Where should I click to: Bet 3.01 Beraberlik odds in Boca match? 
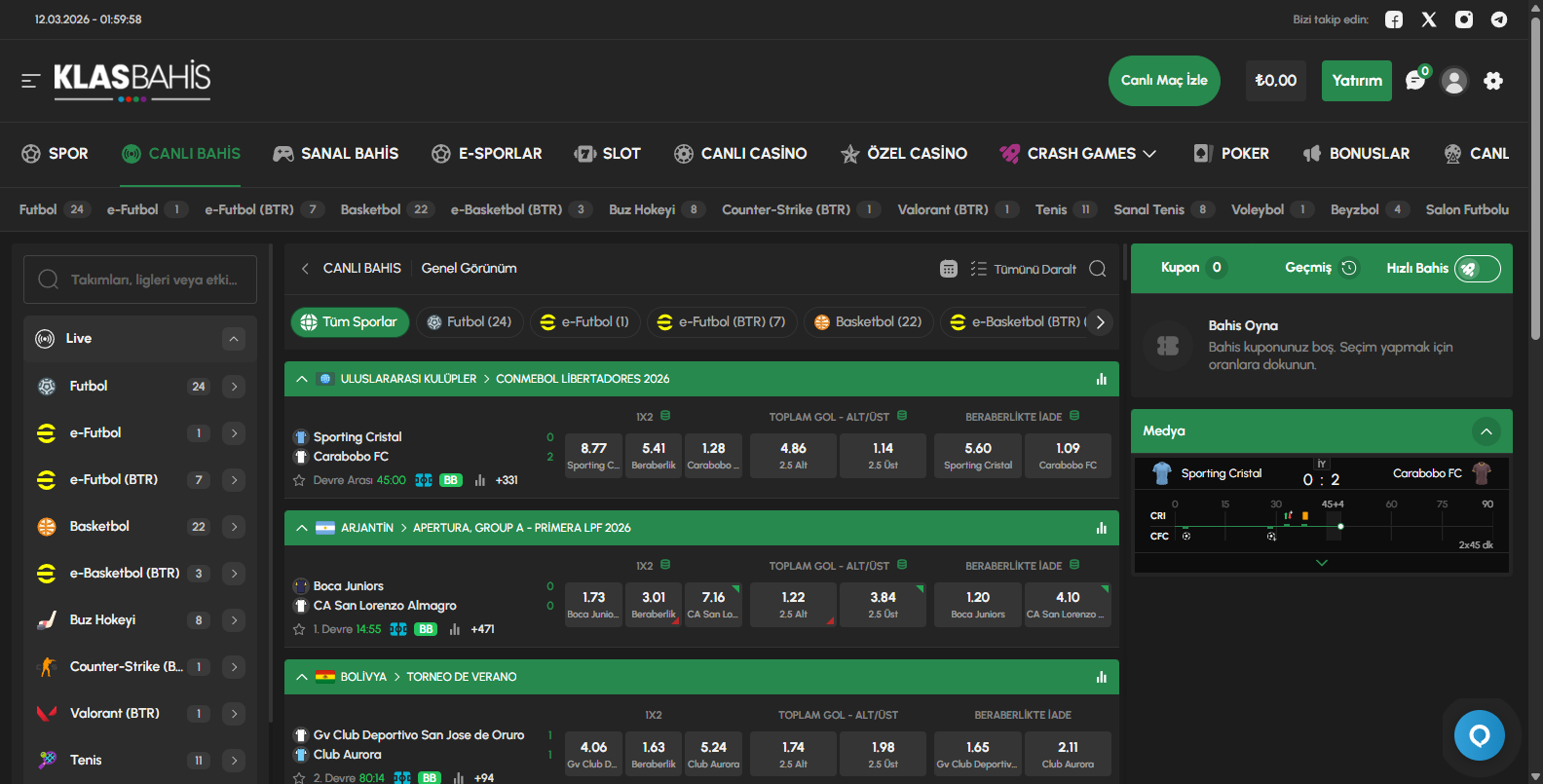point(654,605)
